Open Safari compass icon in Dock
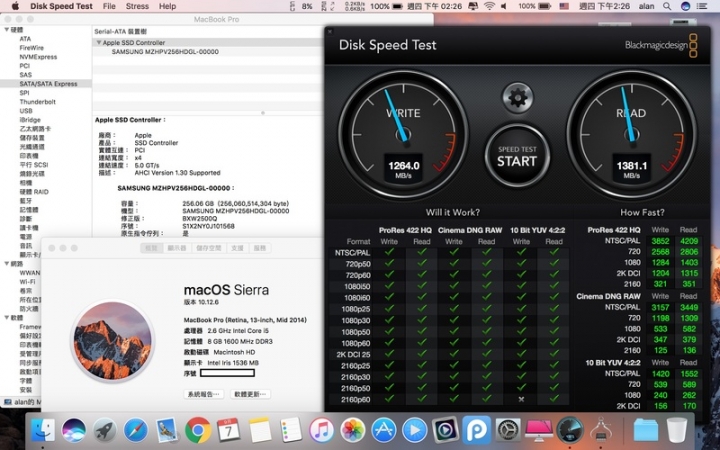720x450 pixels. 136,430
